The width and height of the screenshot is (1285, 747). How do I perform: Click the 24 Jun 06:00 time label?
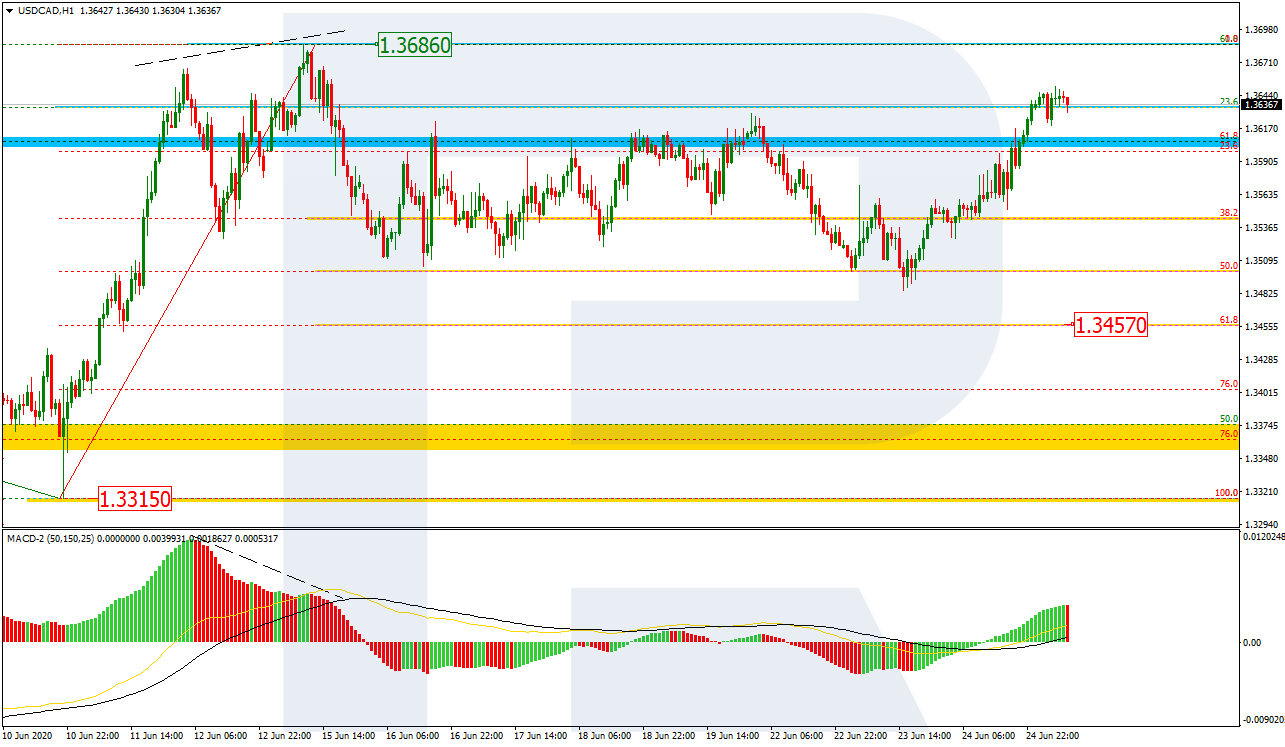click(988, 735)
